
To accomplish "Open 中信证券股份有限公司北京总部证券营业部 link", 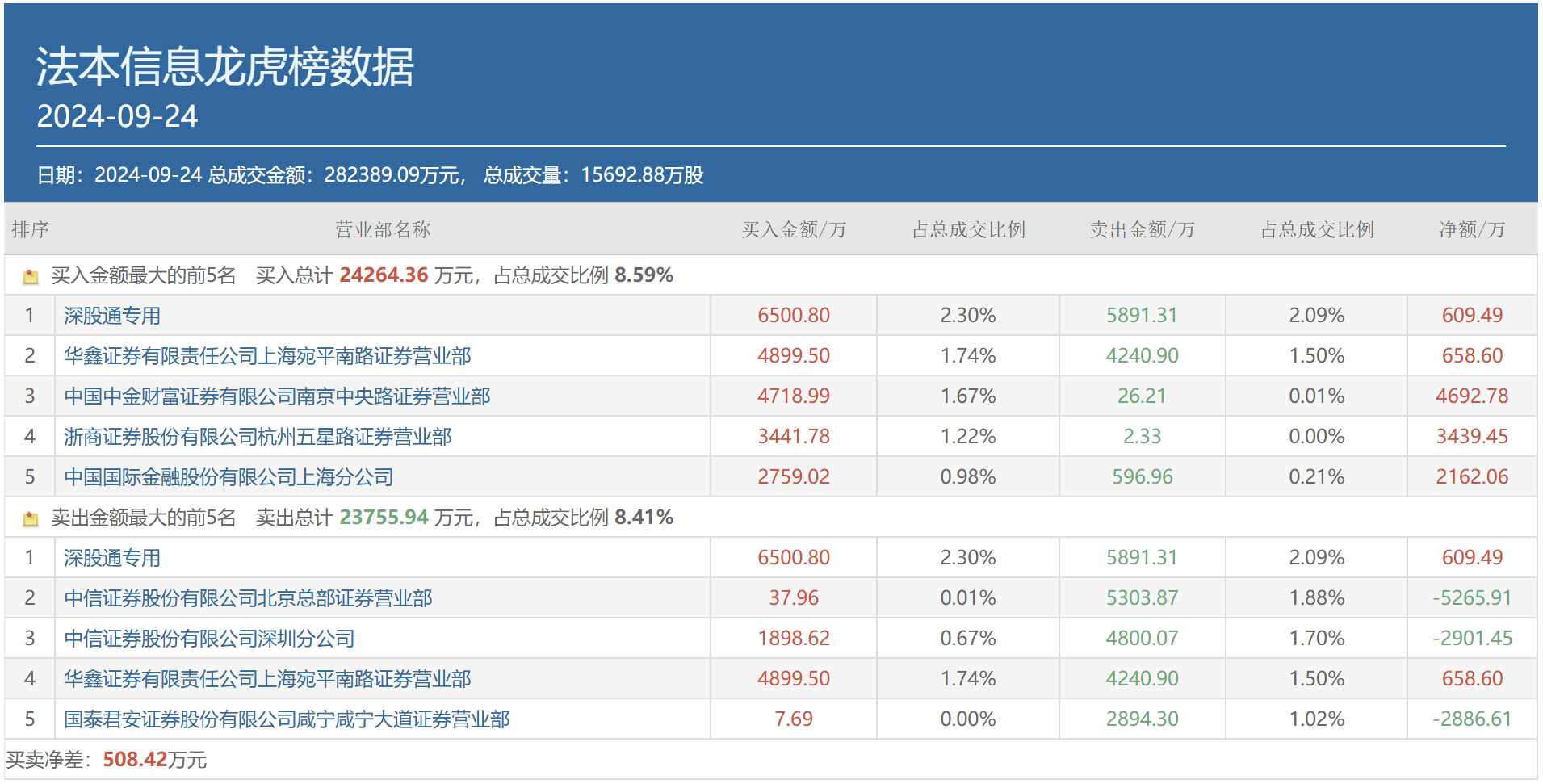I will click(248, 598).
